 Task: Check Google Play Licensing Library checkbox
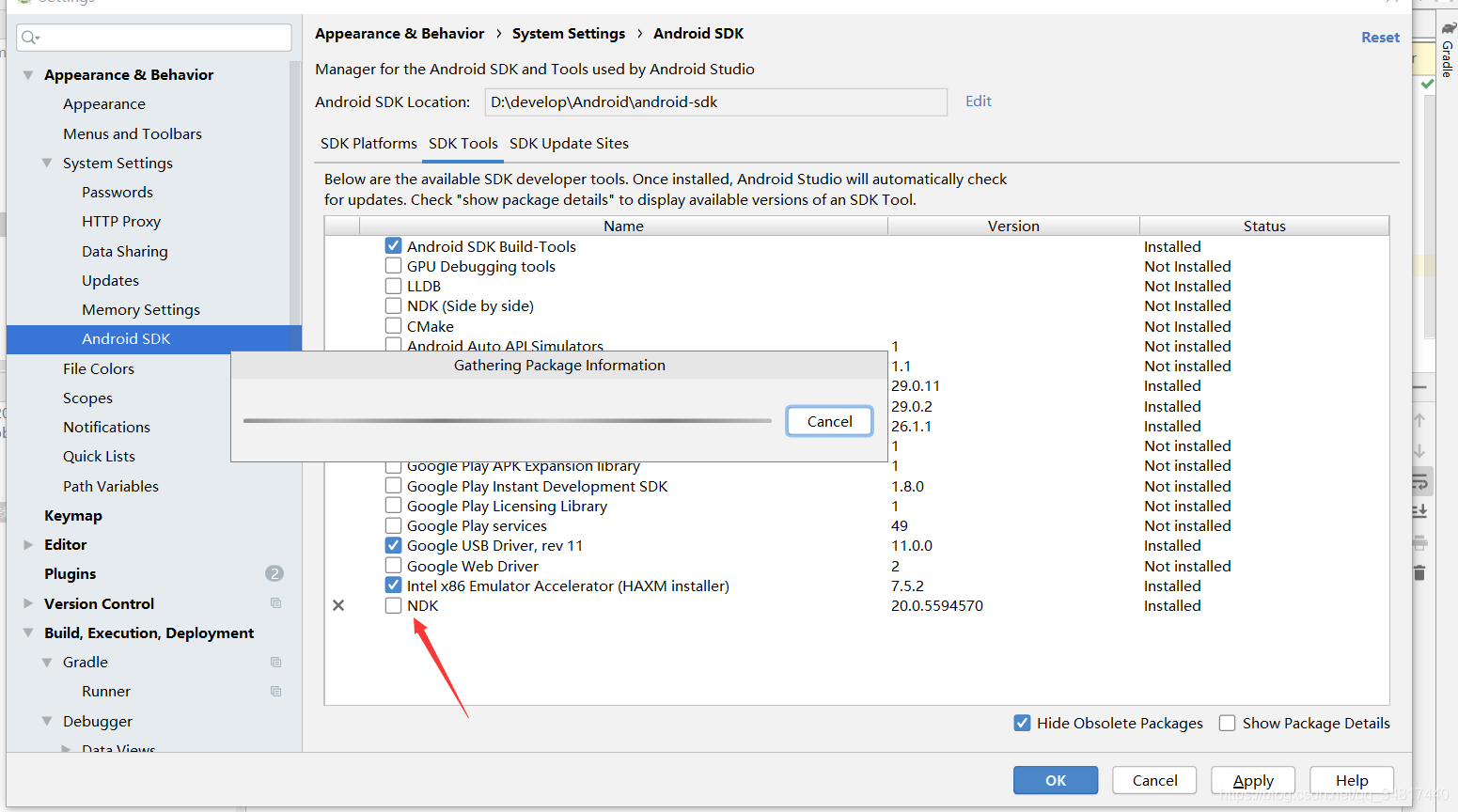[393, 506]
